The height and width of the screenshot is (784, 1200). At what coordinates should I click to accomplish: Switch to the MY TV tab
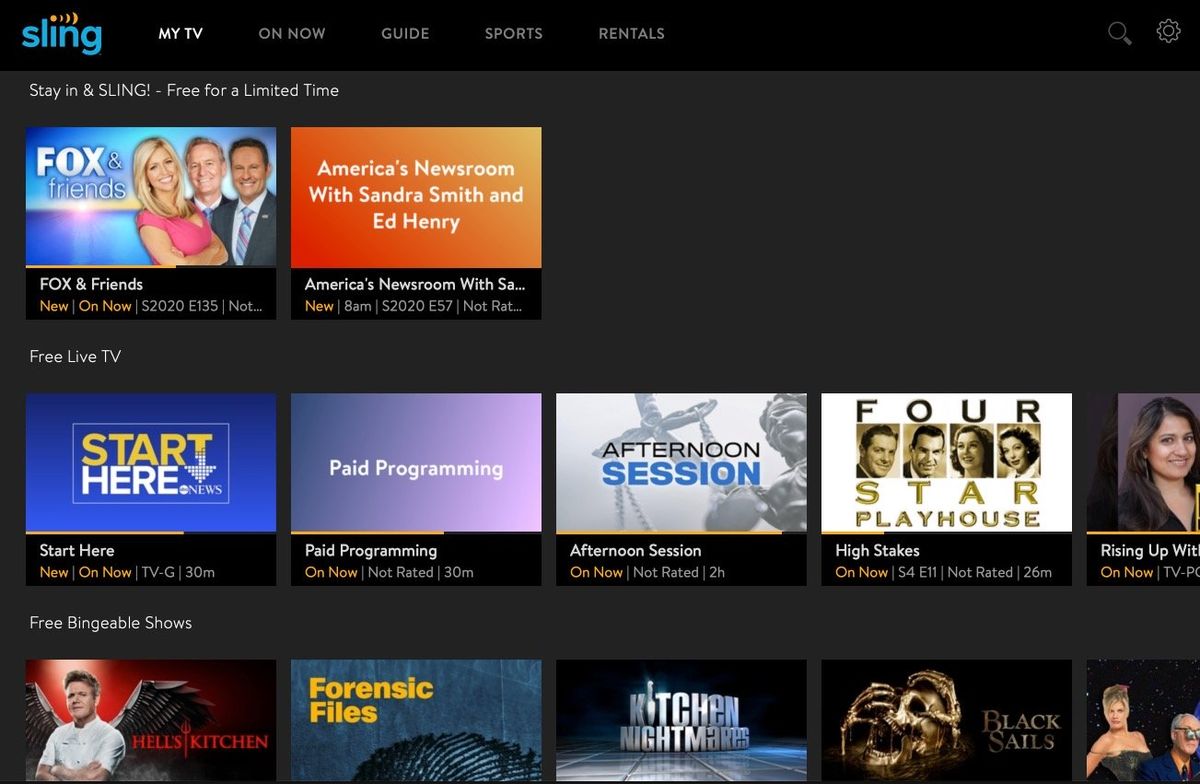tap(180, 33)
